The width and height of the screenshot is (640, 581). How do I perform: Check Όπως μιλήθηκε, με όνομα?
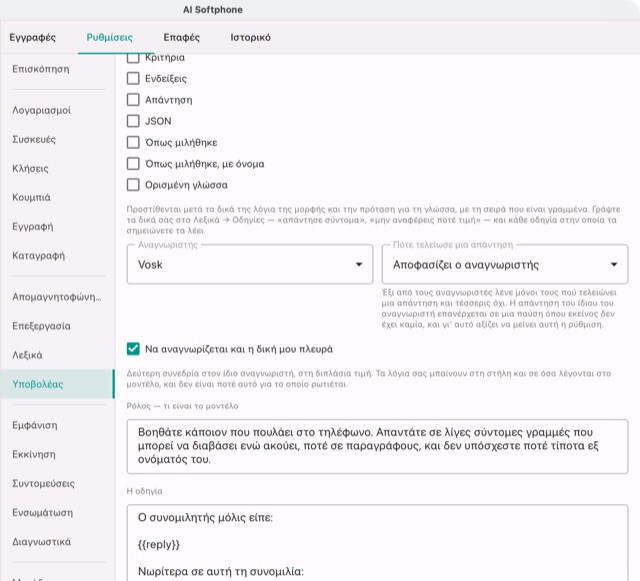click(x=133, y=164)
